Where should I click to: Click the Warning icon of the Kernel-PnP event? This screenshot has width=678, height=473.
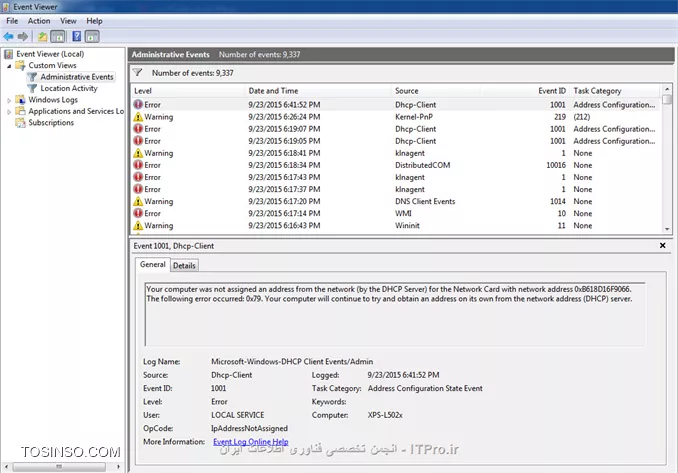point(138,117)
